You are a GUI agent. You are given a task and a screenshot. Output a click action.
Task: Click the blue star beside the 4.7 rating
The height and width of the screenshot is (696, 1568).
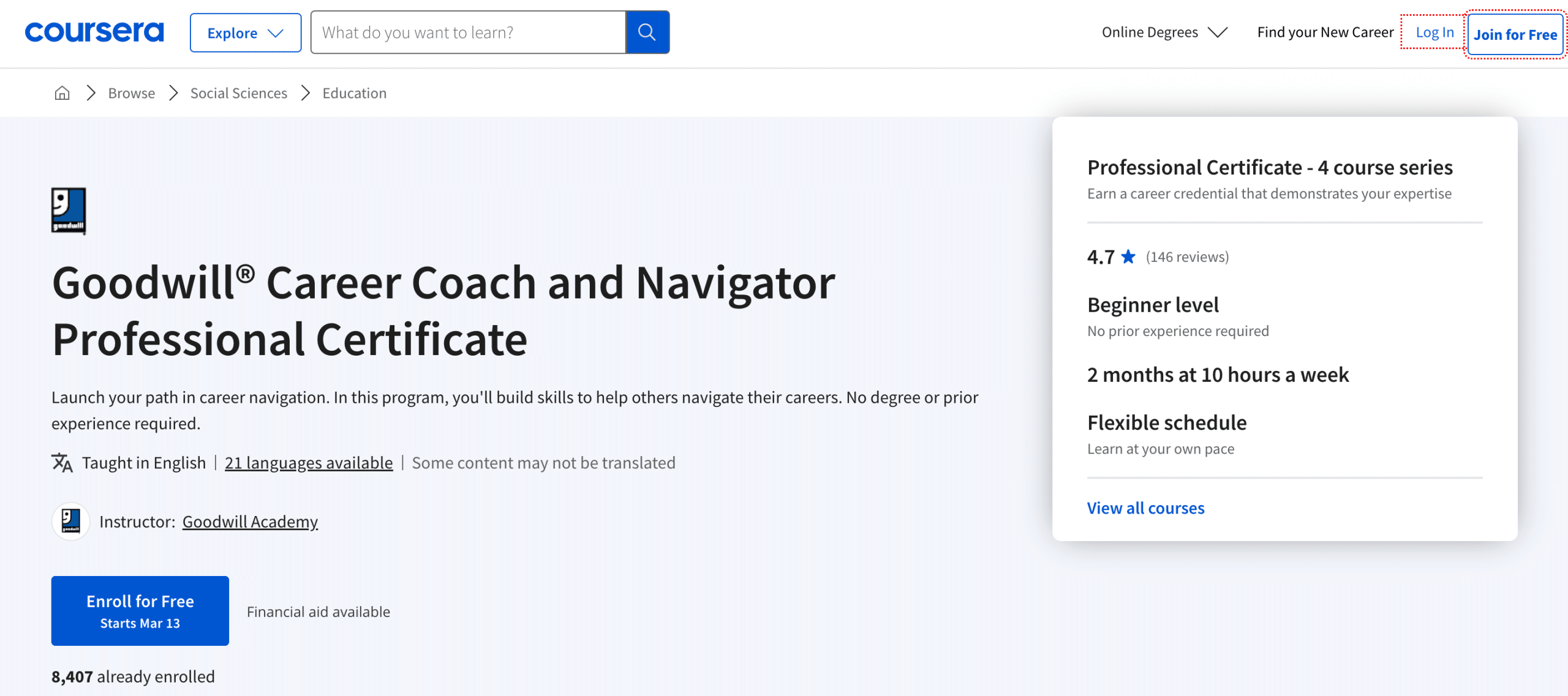click(1129, 256)
